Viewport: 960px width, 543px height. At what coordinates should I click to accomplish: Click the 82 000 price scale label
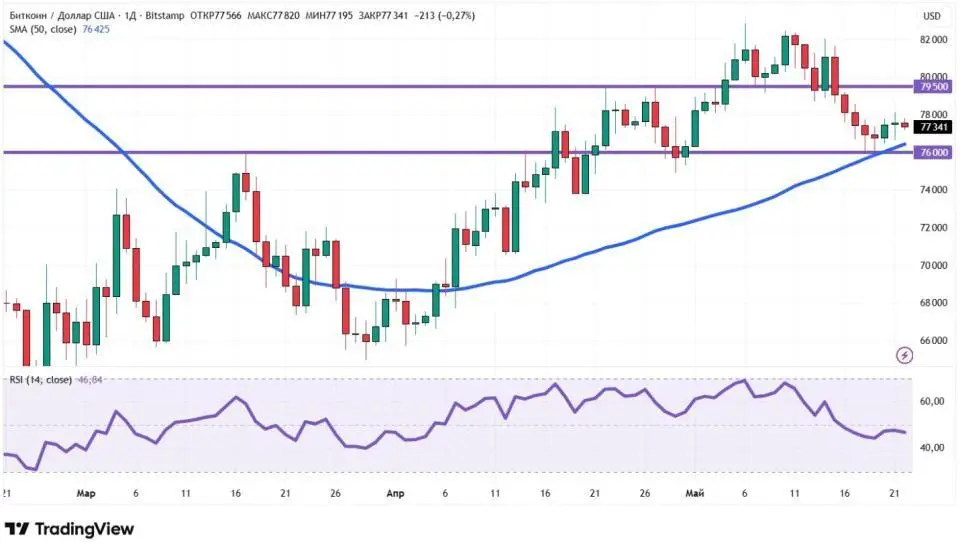click(x=934, y=40)
